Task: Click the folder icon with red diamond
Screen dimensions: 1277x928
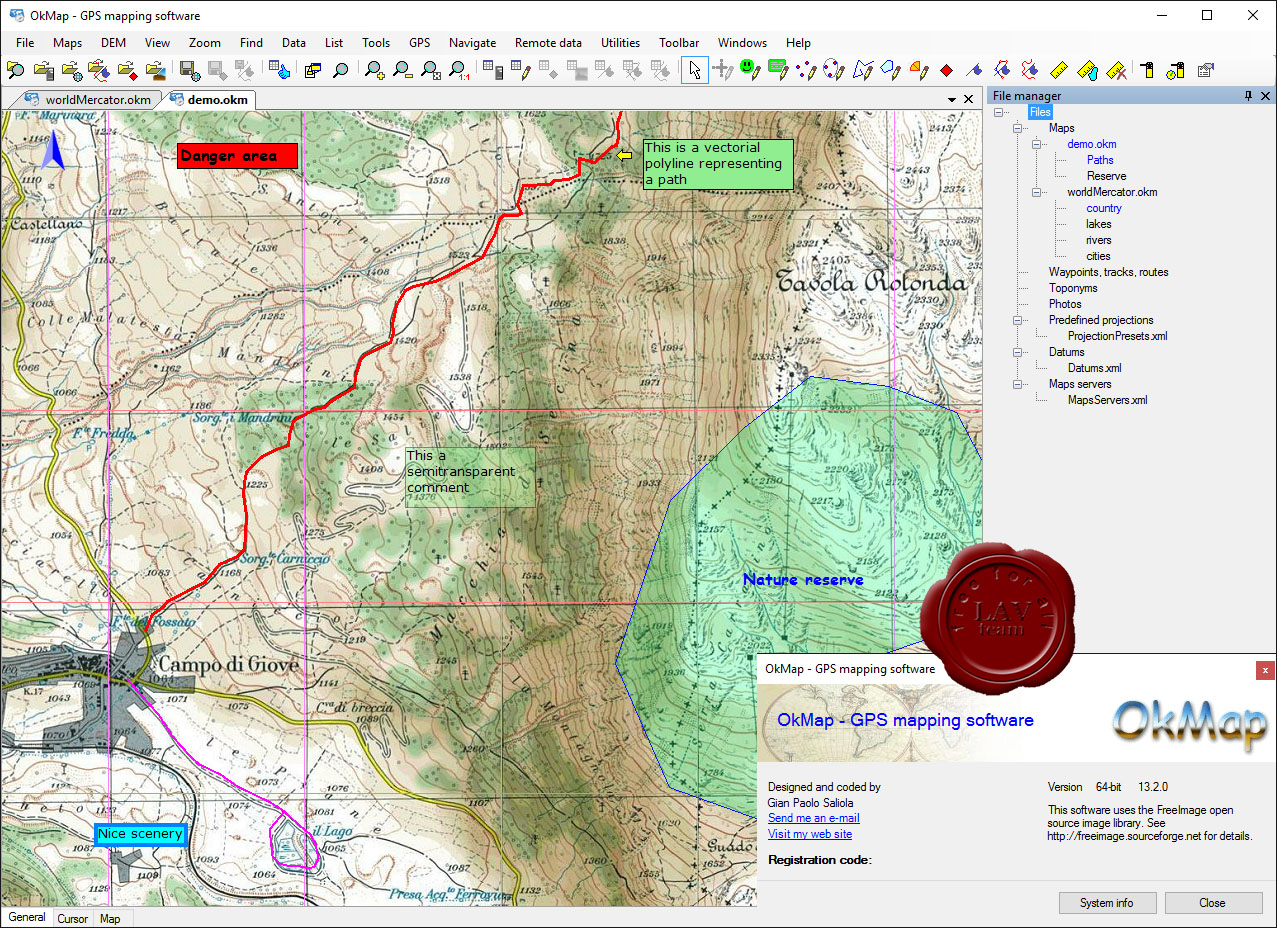Action: tap(127, 70)
